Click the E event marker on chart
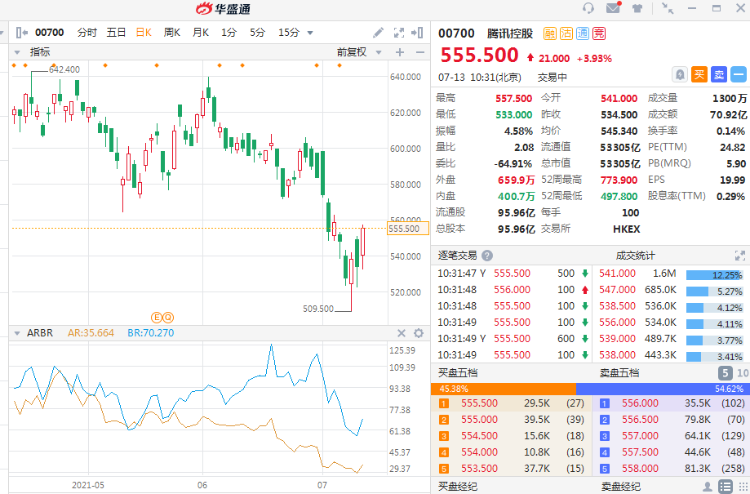Viewport: 750px width, 494px height. click(x=156, y=317)
